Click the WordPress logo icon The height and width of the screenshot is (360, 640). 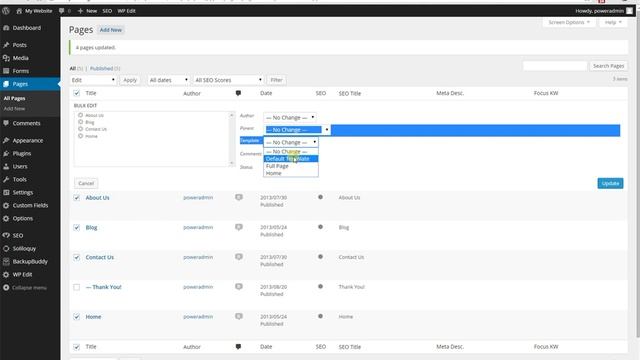(6, 11)
